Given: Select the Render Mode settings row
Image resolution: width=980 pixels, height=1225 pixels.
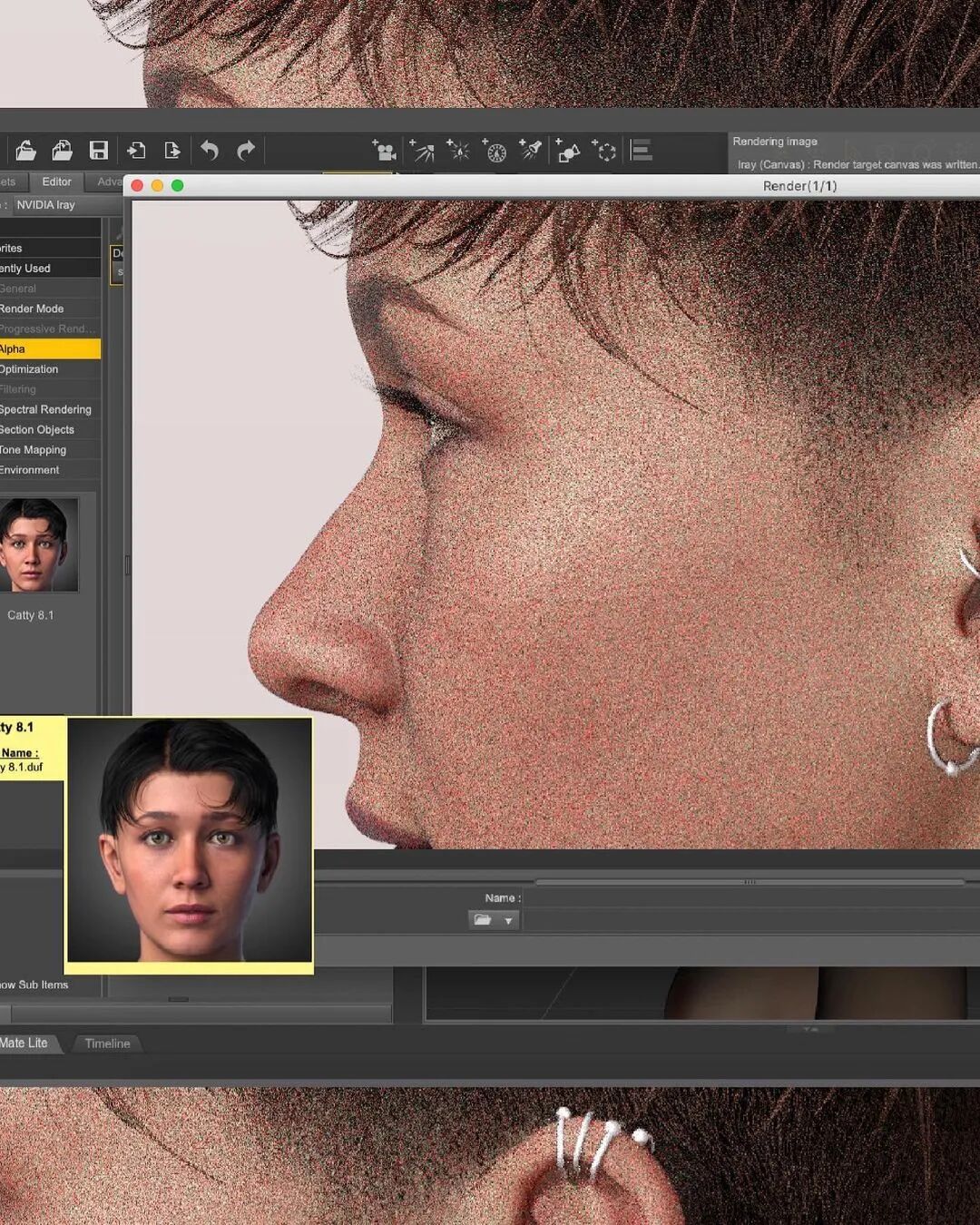Looking at the screenshot, I should [x=50, y=309].
